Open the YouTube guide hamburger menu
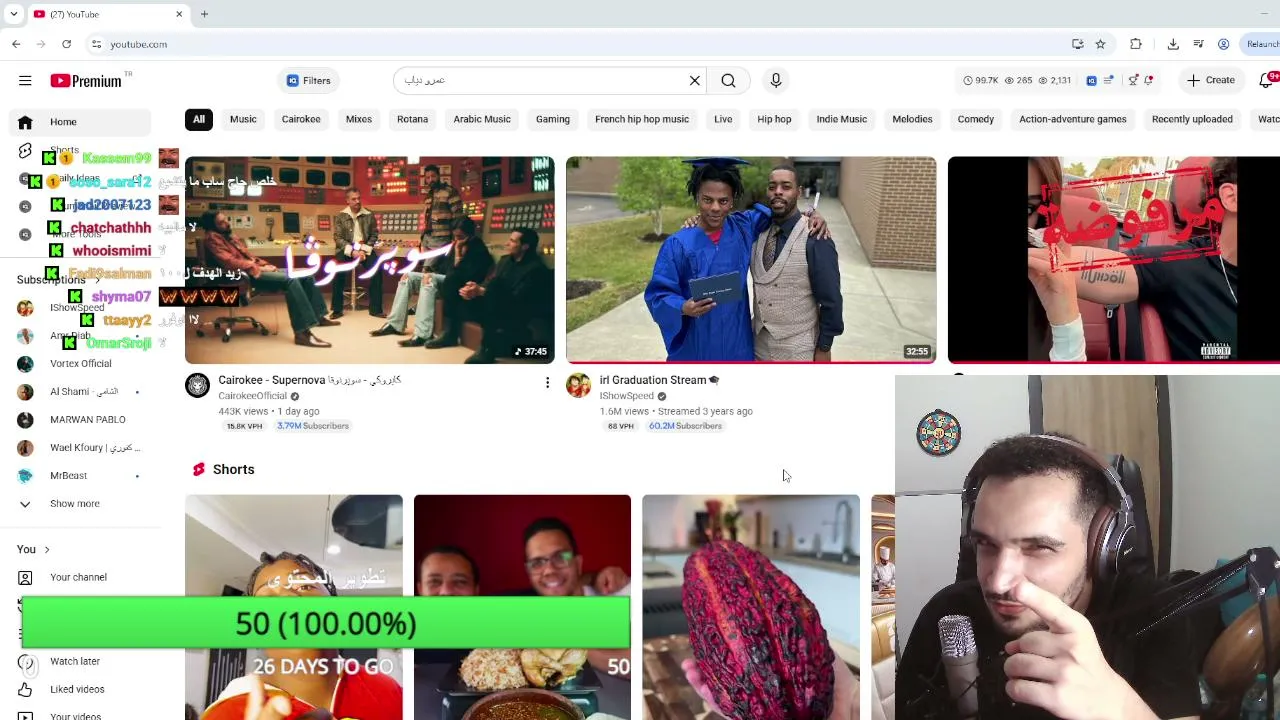The width and height of the screenshot is (1280, 720). [25, 81]
